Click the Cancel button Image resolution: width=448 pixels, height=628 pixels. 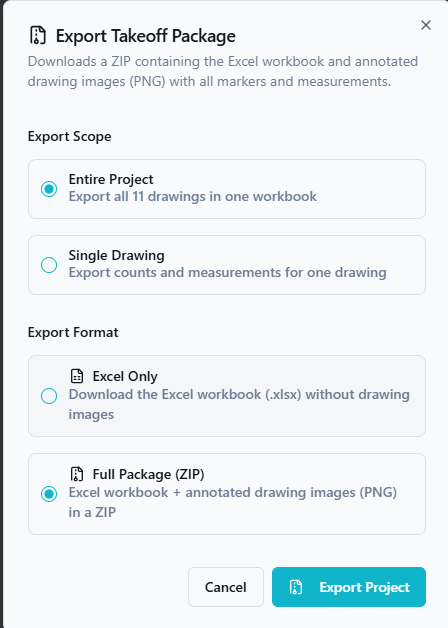click(226, 587)
